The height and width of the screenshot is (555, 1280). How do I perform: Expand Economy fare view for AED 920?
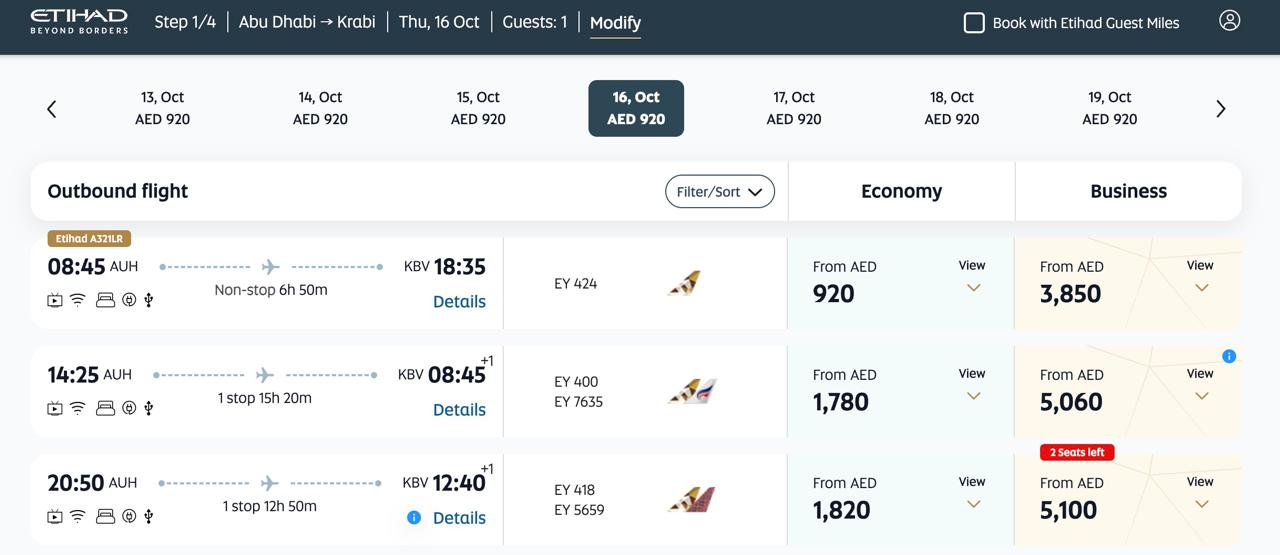pos(972,277)
